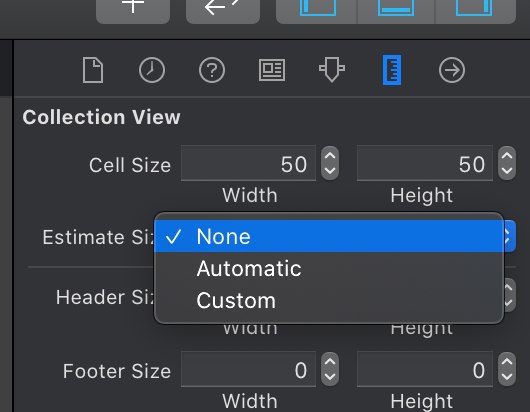
Task: Toggle the bottom debug area panel
Action: [396, 8]
